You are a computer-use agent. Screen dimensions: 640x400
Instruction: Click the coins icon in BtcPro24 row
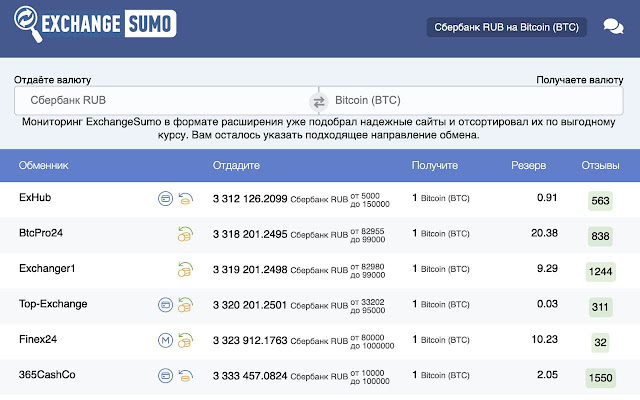point(185,234)
